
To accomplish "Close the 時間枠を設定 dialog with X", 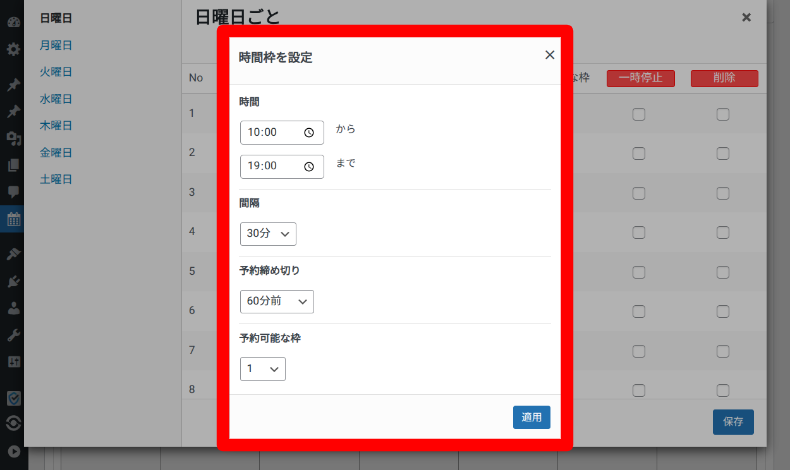I will point(550,55).
